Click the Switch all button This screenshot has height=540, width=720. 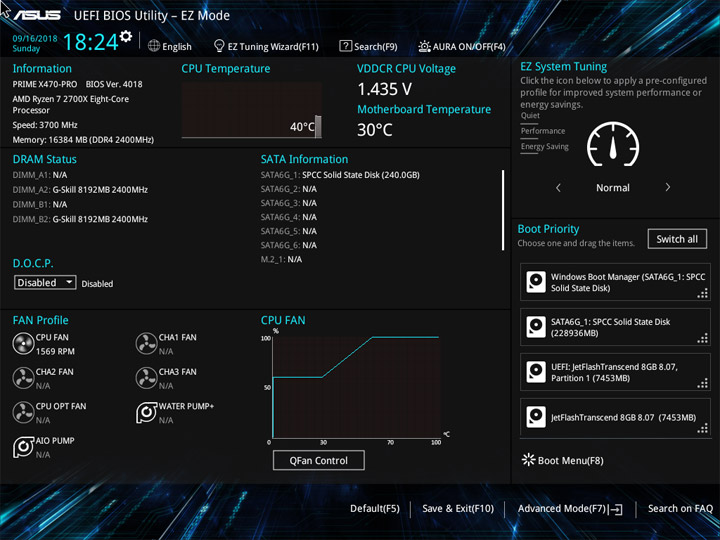(677, 239)
